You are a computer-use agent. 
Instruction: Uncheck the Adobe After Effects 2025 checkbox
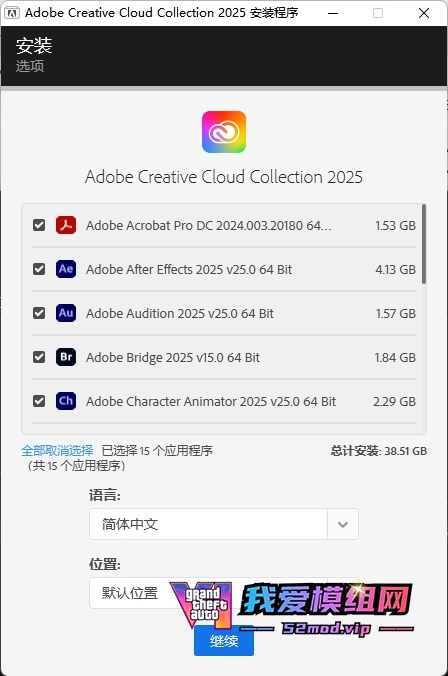coord(39,269)
